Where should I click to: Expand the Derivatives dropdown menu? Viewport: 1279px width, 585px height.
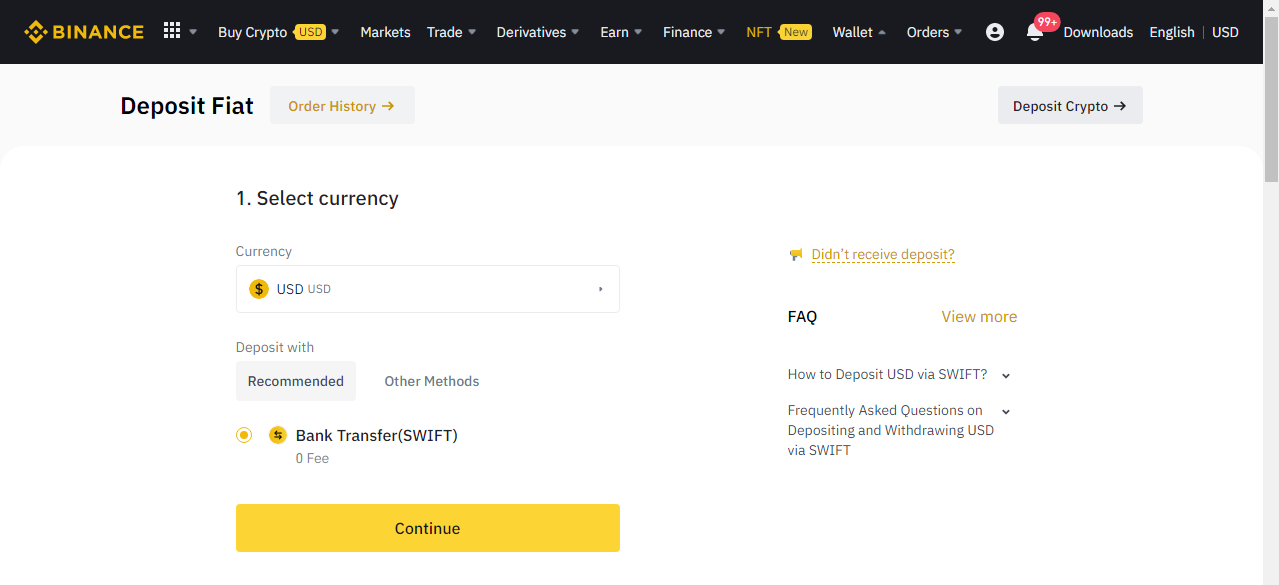[538, 32]
